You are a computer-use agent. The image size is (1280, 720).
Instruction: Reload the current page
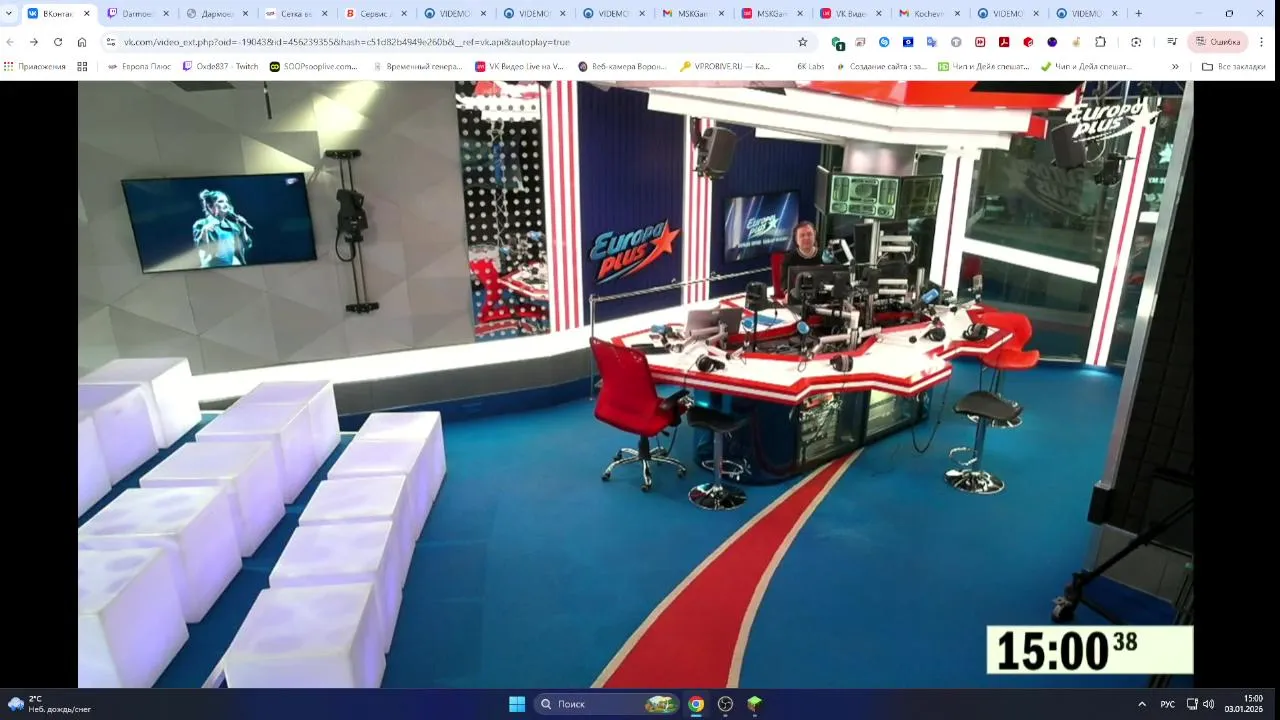(58, 42)
